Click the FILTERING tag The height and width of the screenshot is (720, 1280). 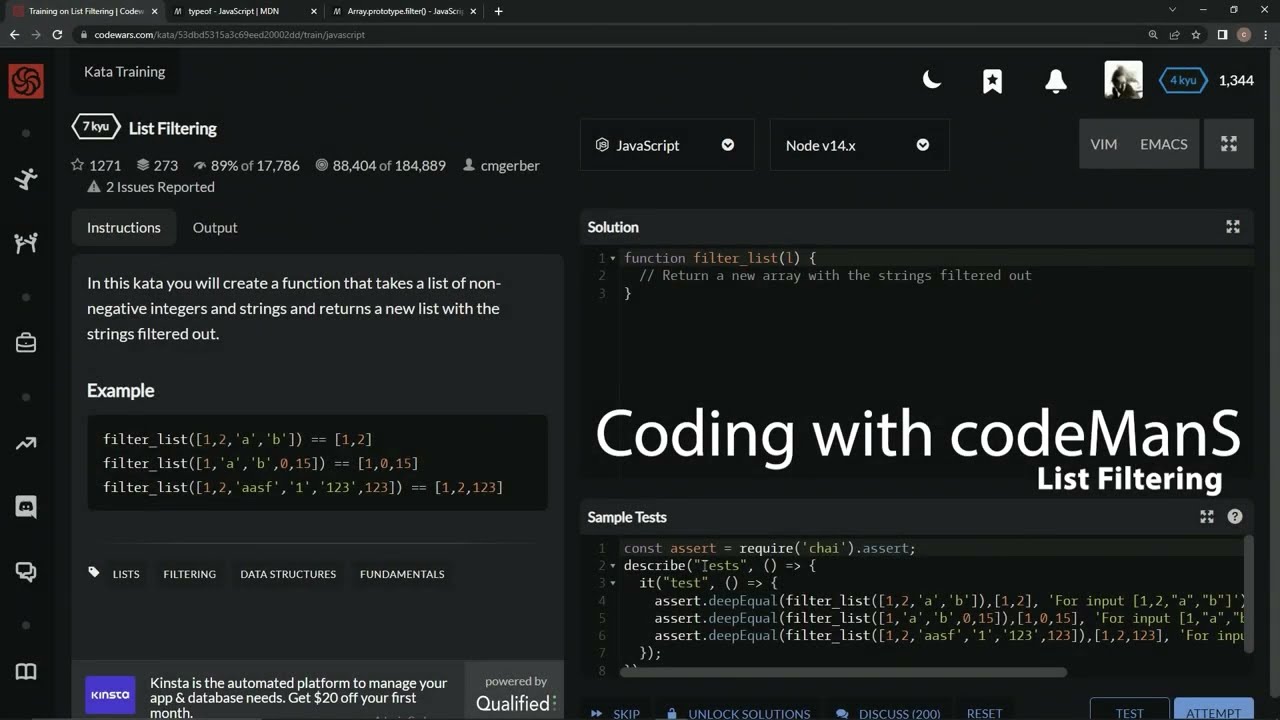point(189,574)
